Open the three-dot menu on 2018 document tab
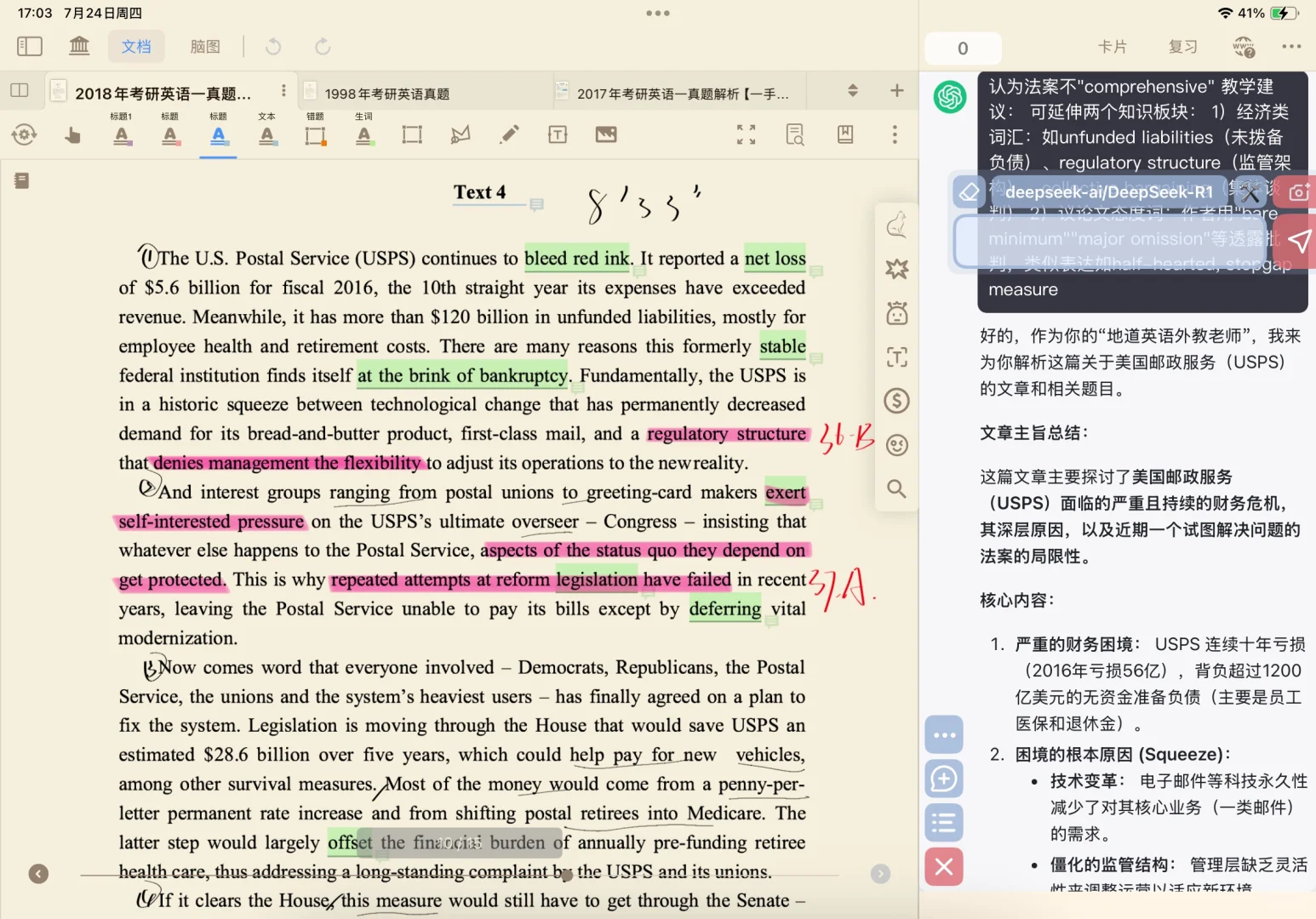 pyautogui.click(x=282, y=90)
